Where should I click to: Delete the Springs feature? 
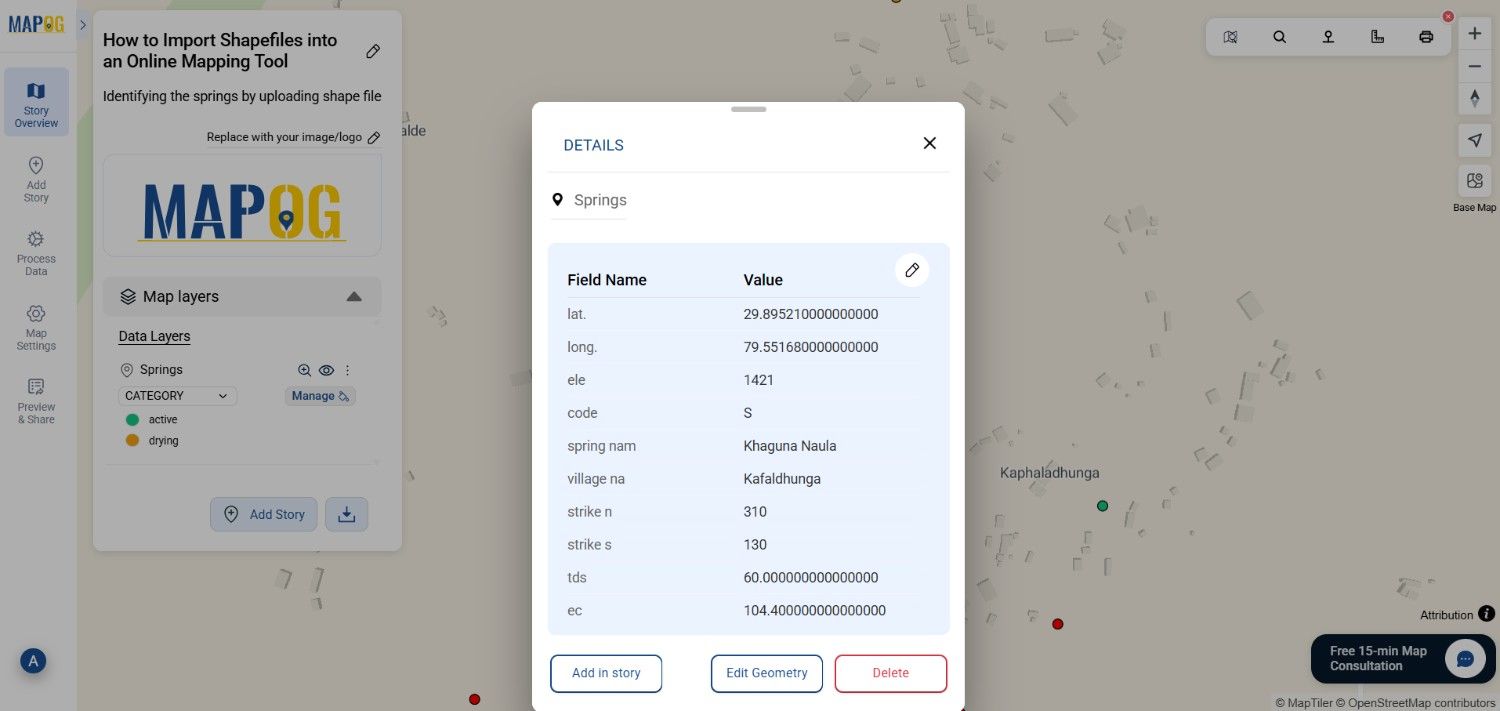890,673
